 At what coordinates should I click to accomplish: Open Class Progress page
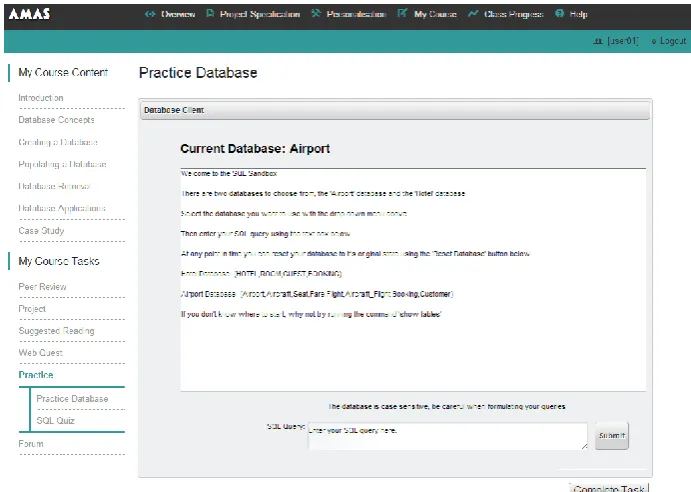tap(514, 14)
